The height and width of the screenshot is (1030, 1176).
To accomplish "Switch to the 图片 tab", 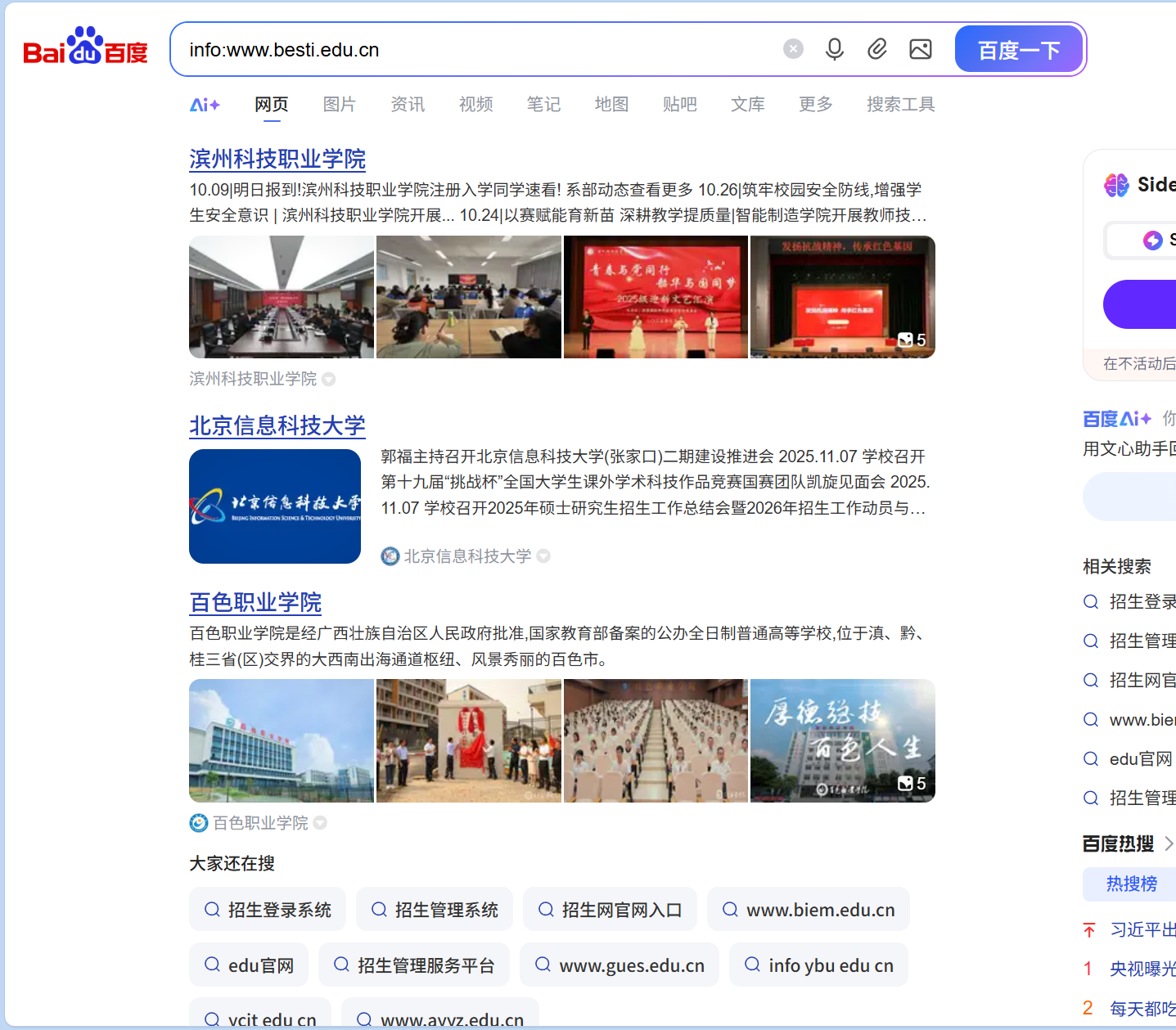I will (x=340, y=105).
